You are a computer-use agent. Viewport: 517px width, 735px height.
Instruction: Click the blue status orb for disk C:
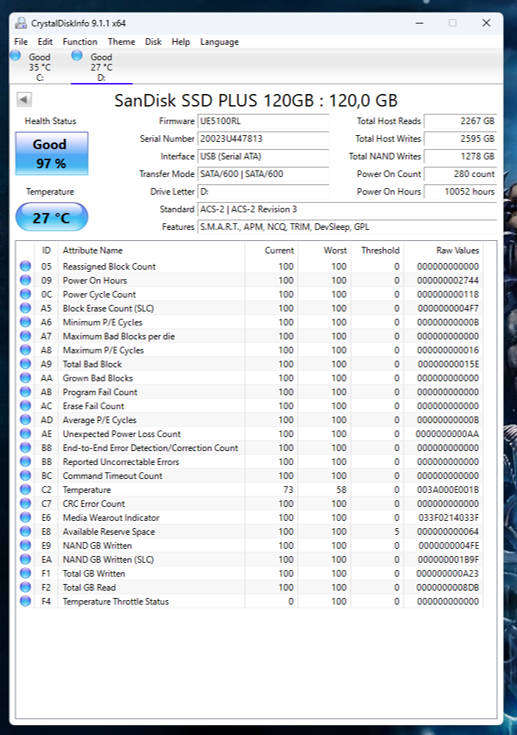[x=15, y=56]
